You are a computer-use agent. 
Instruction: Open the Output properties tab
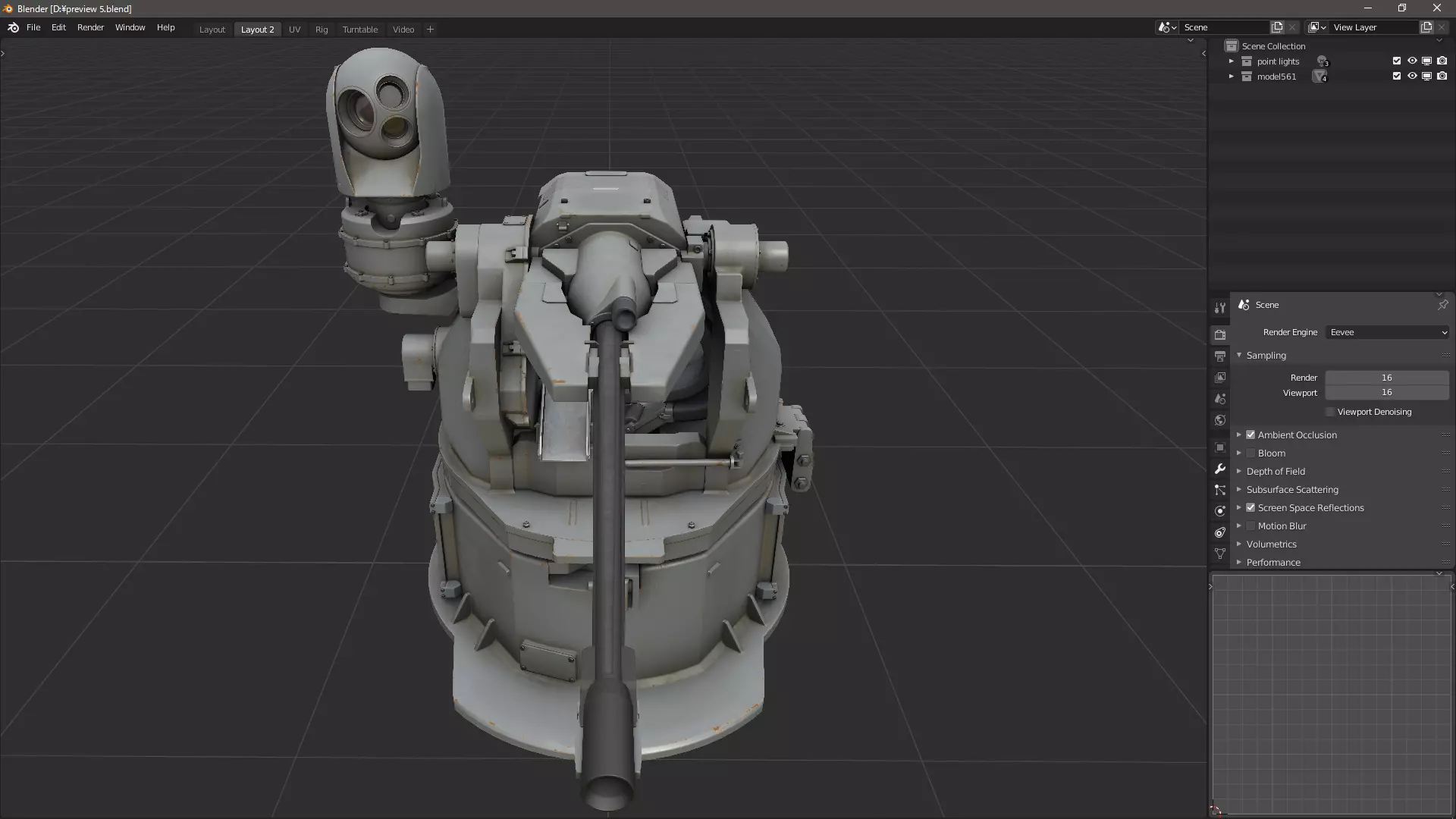click(1219, 356)
